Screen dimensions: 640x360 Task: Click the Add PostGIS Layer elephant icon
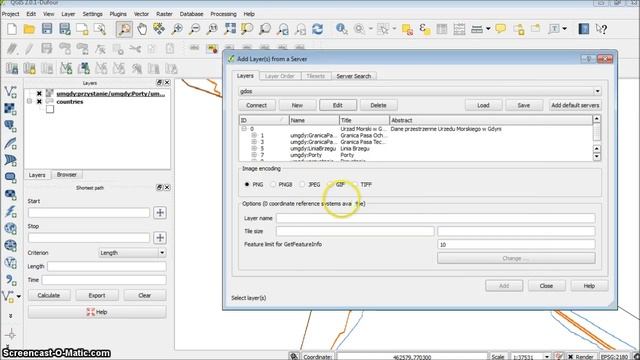pyautogui.click(x=10, y=126)
